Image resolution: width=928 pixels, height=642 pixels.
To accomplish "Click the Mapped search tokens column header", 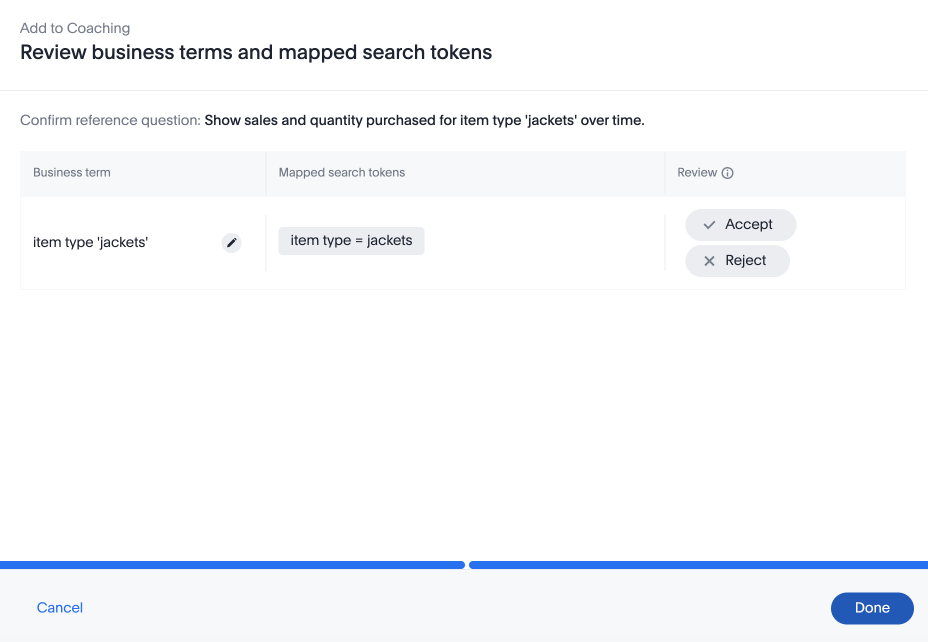I will (342, 172).
